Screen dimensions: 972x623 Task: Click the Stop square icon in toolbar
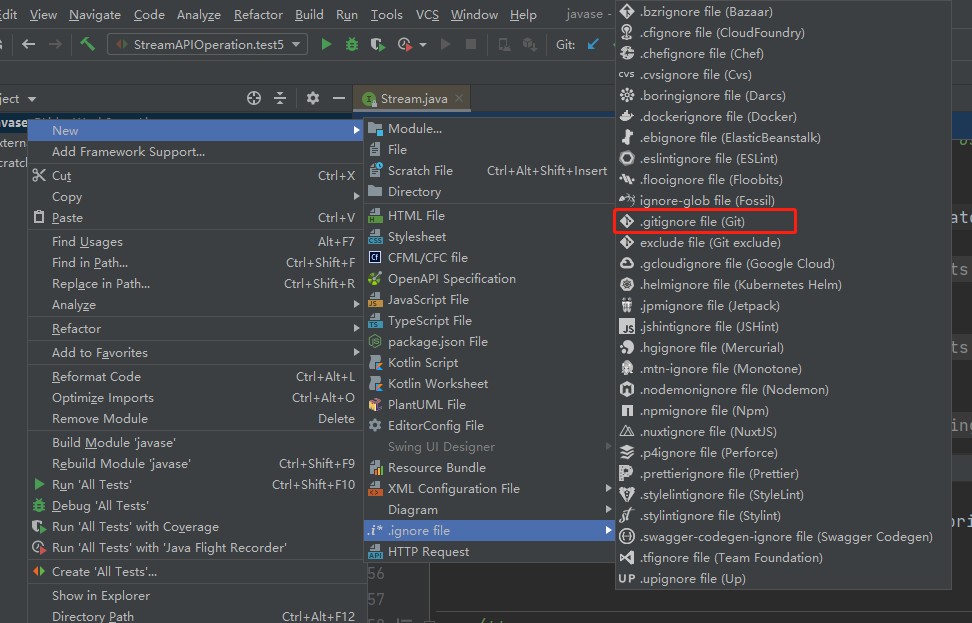click(471, 44)
